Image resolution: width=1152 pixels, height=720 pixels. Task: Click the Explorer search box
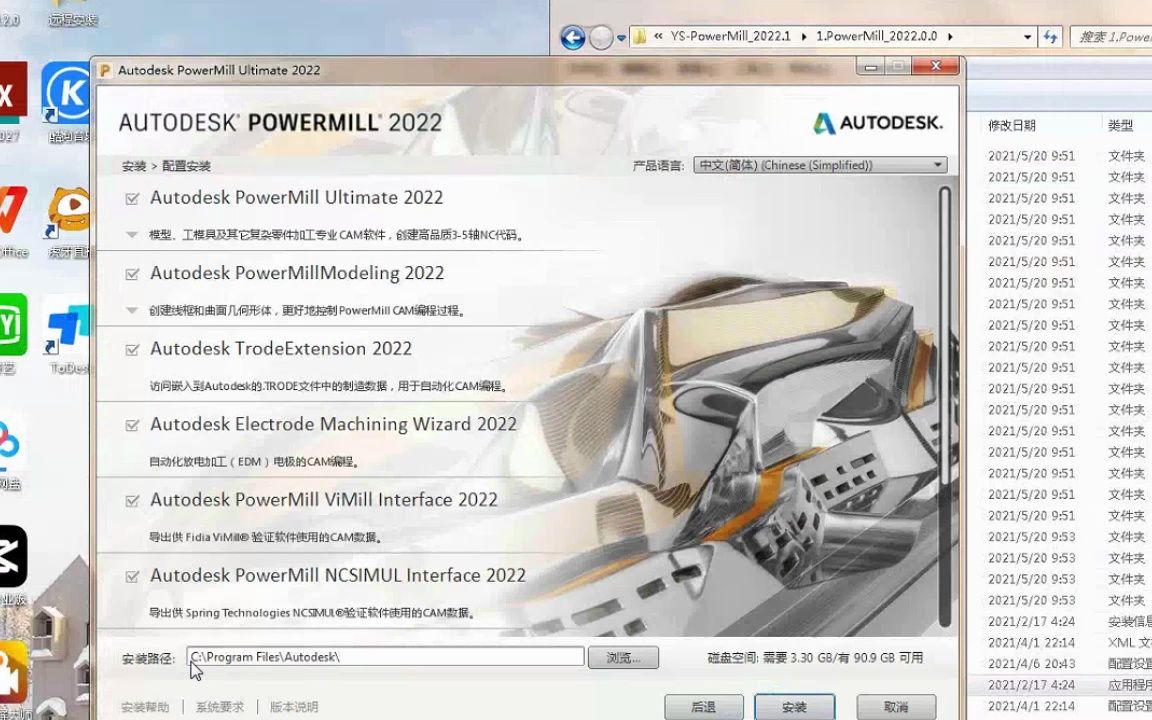pos(1111,37)
